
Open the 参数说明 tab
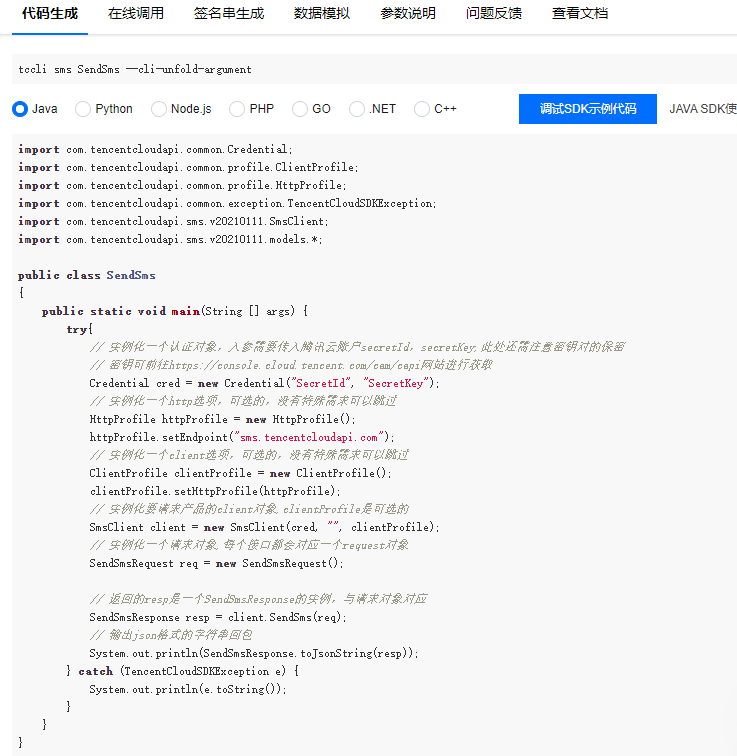point(408,14)
